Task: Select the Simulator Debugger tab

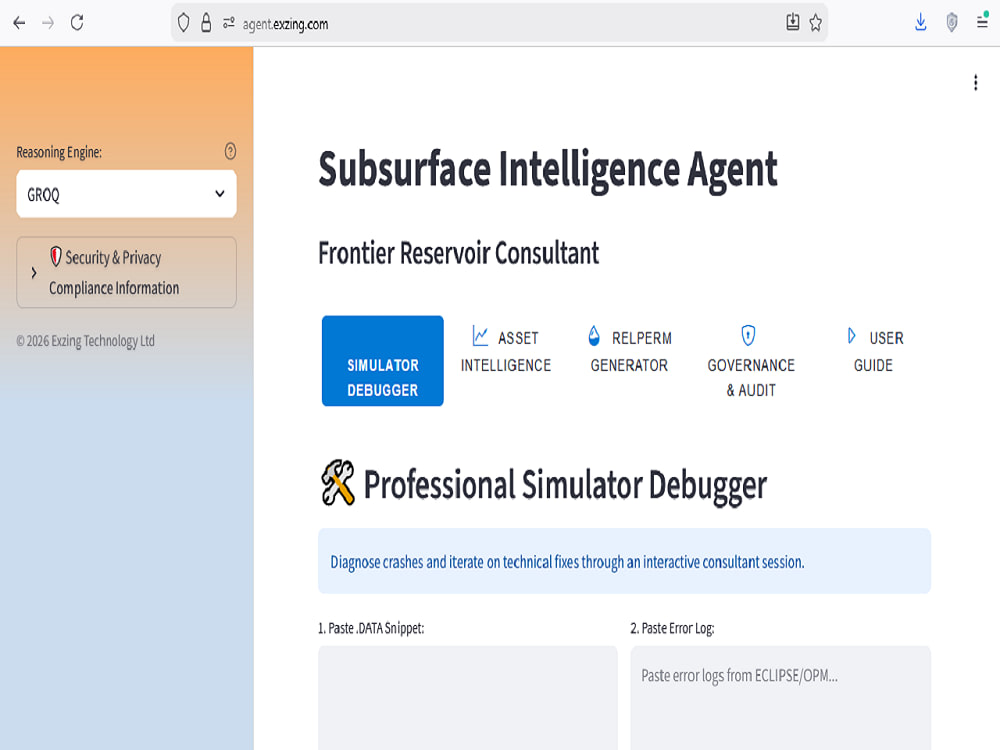Action: (383, 361)
